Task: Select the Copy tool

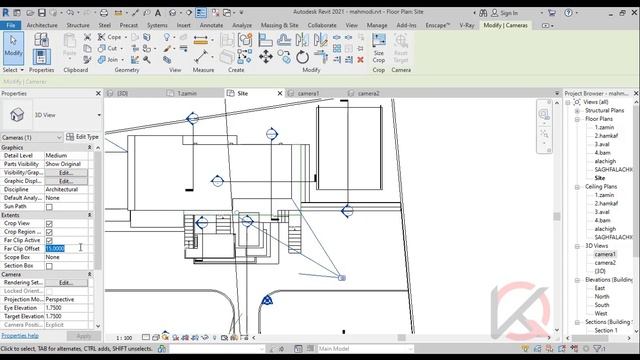Action: pyautogui.click(x=284, y=57)
